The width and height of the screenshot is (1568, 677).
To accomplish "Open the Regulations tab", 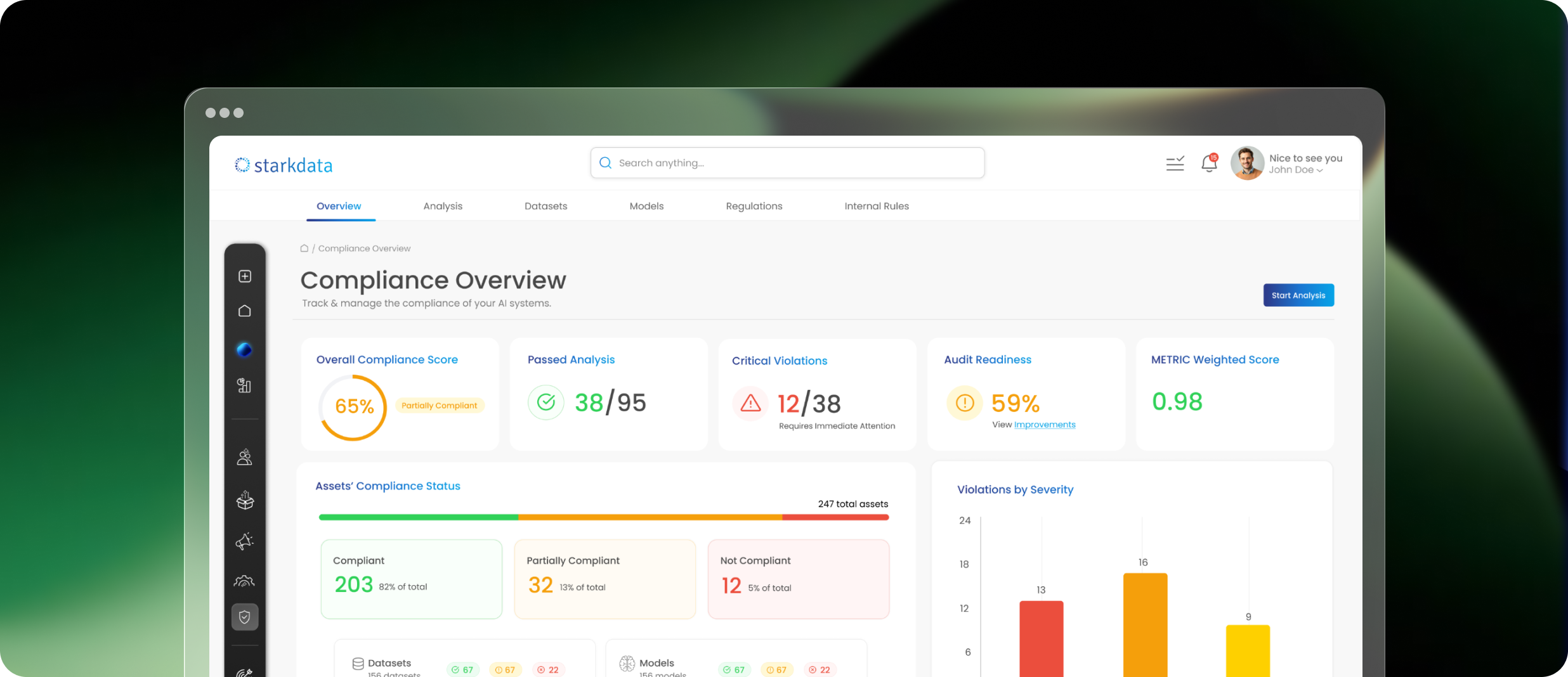I will click(x=754, y=206).
